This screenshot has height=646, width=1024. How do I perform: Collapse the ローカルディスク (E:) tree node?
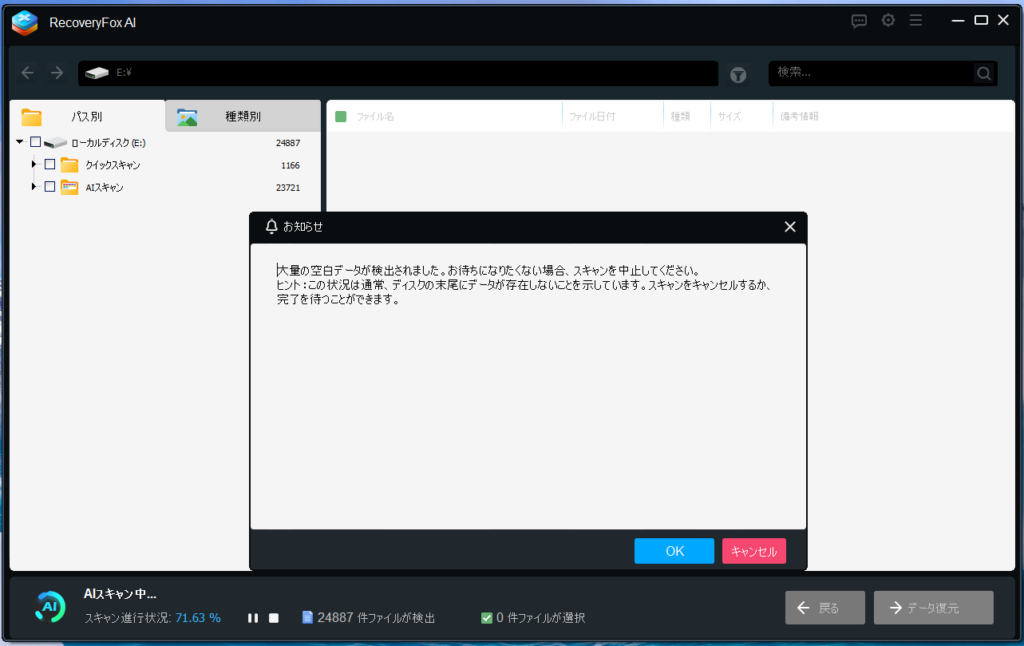click(20, 143)
